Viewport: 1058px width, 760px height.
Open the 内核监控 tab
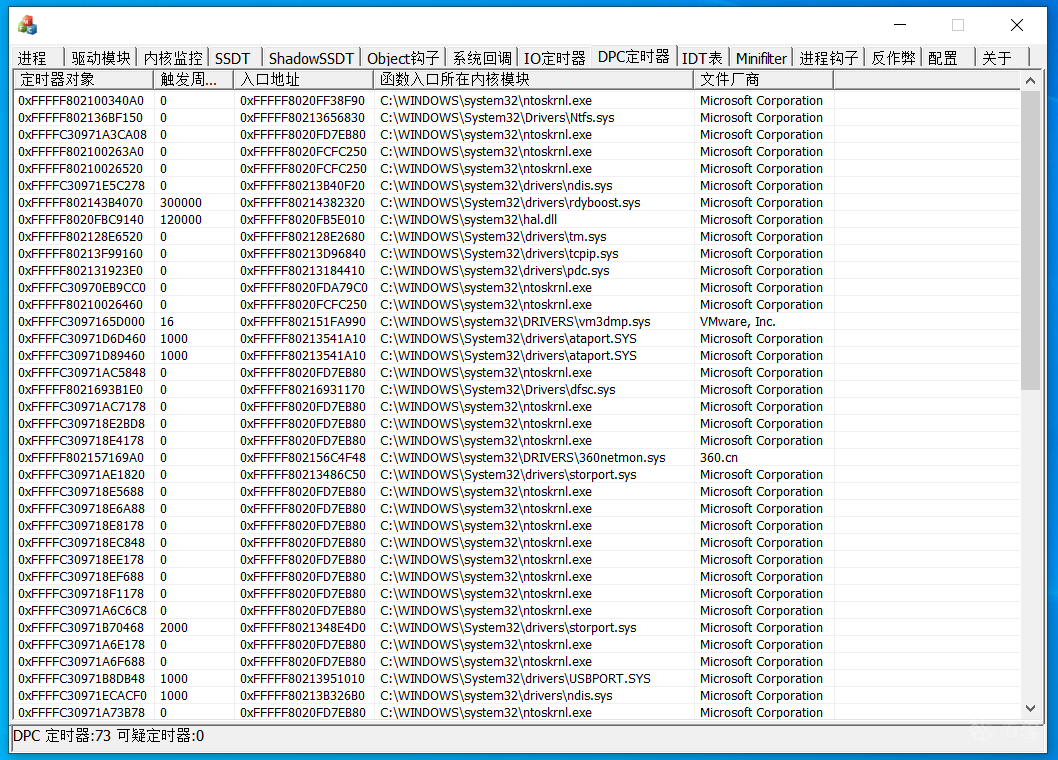point(173,58)
